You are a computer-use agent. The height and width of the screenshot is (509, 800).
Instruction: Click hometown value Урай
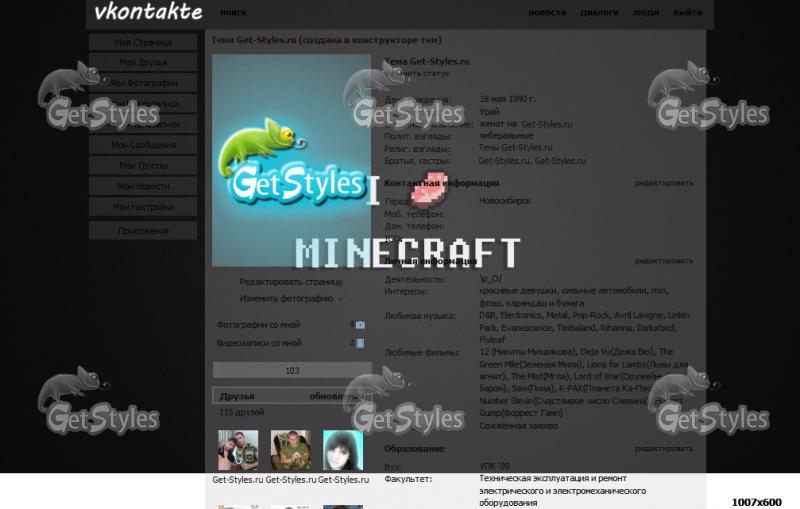pos(489,112)
